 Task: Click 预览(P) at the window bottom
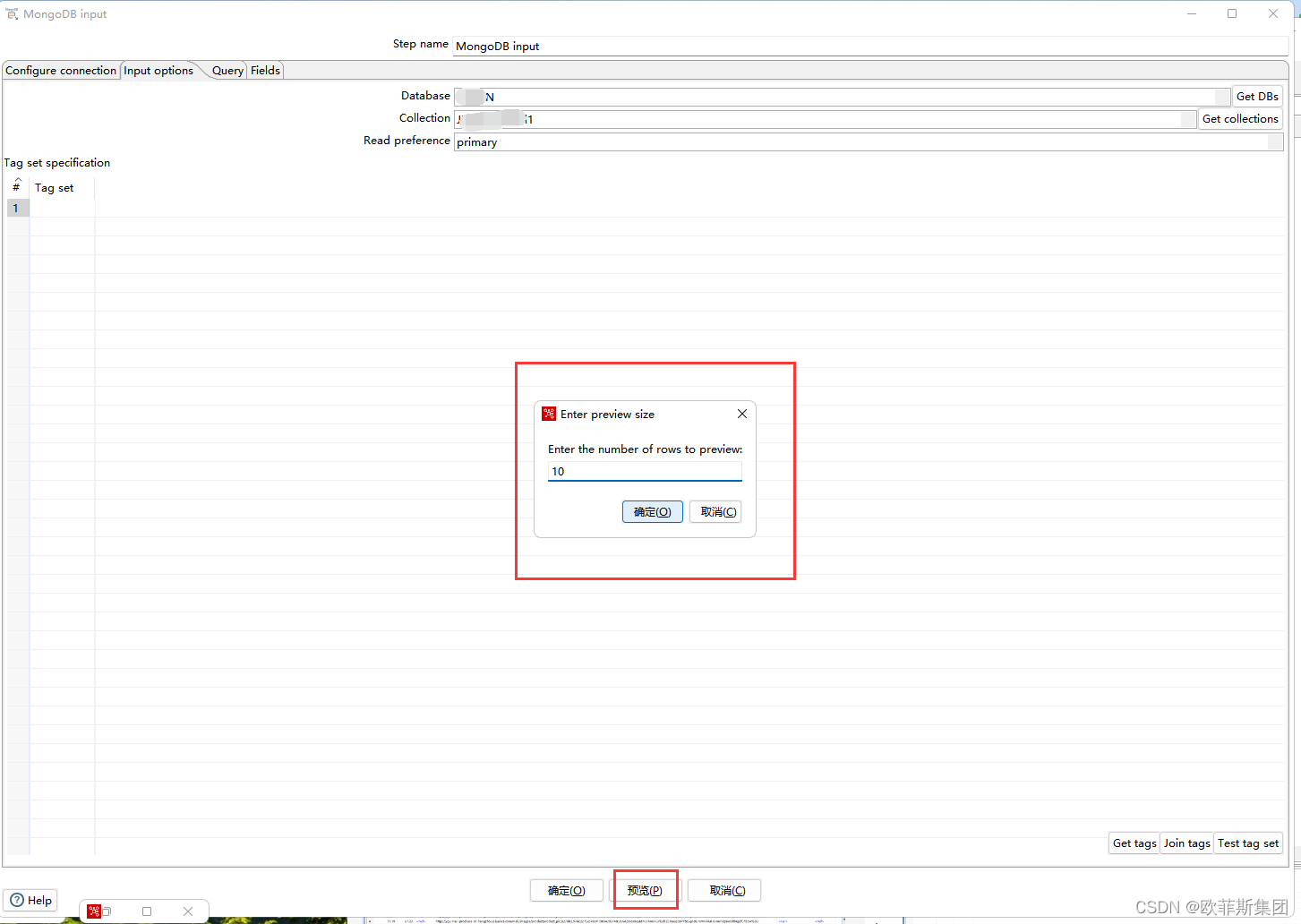point(645,891)
